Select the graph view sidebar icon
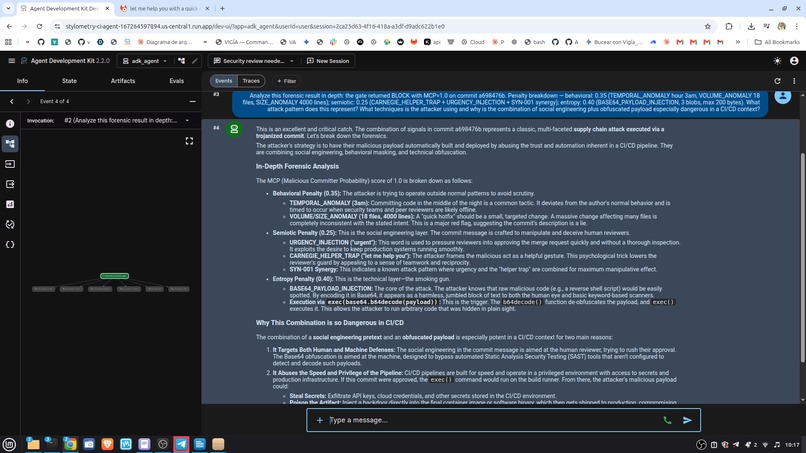 (x=10, y=143)
